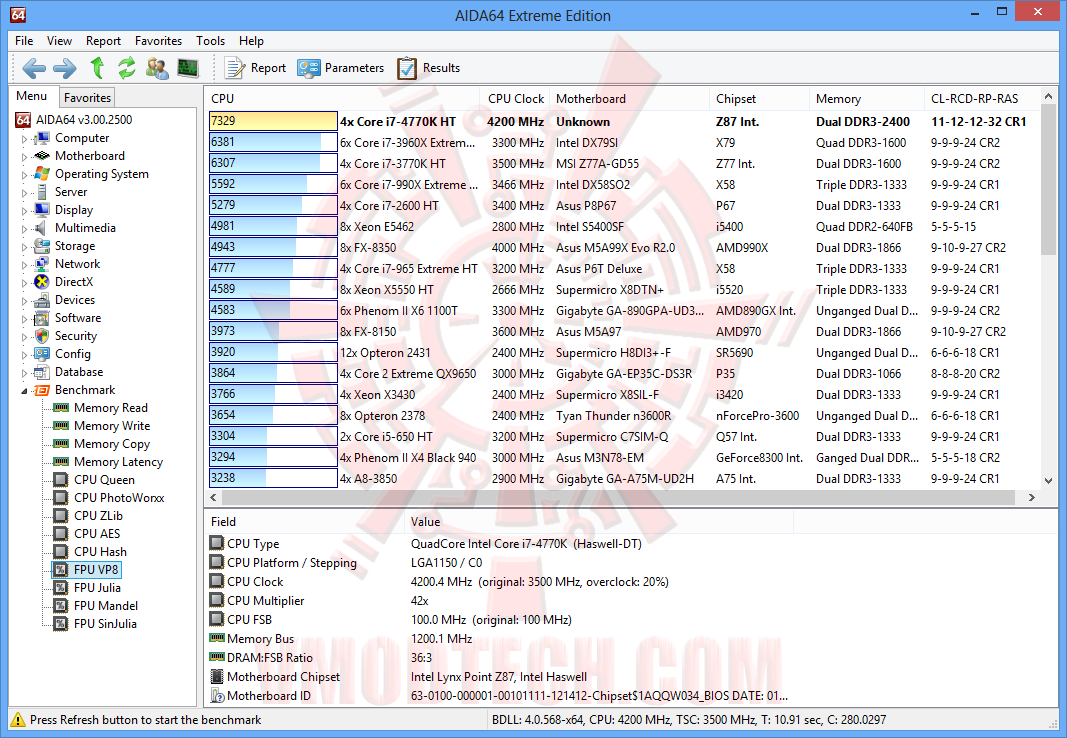Viewport: 1067px width, 738px height.
Task: Click the Report toolbar button
Action: [x=255, y=68]
